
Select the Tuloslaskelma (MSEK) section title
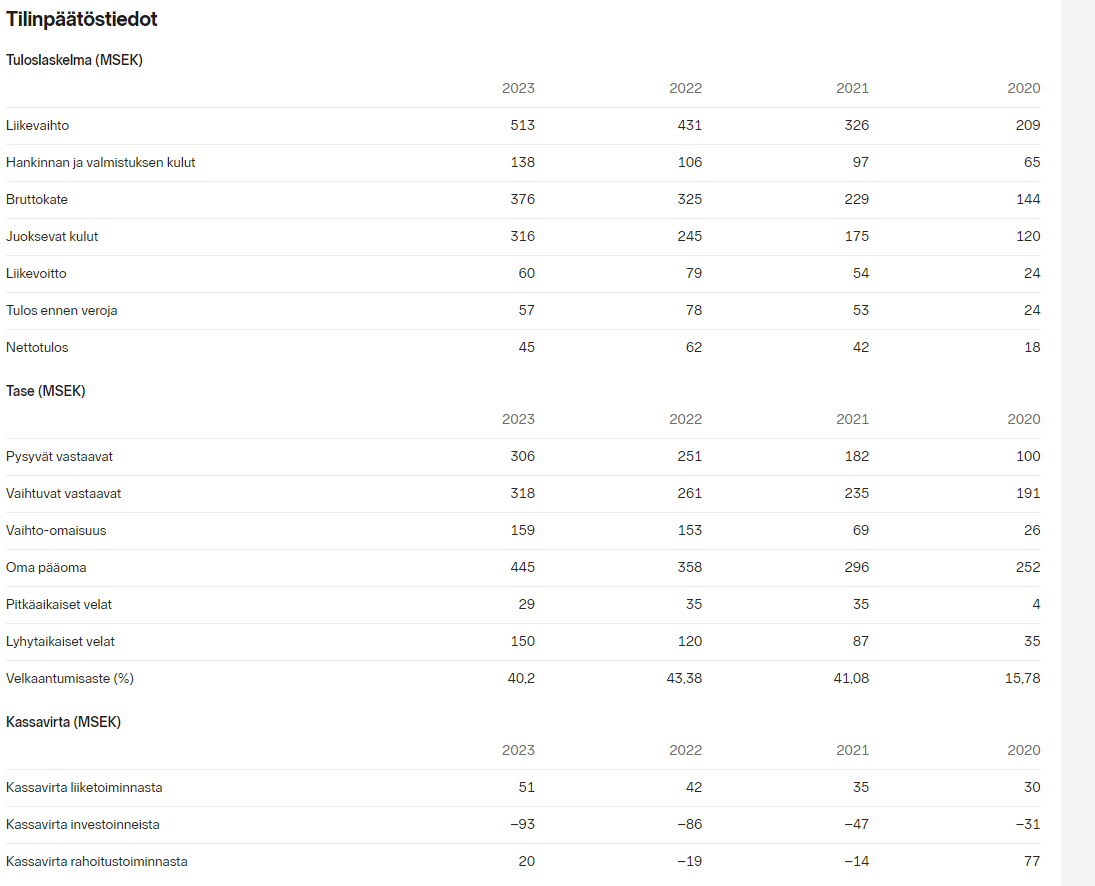click(x=74, y=60)
